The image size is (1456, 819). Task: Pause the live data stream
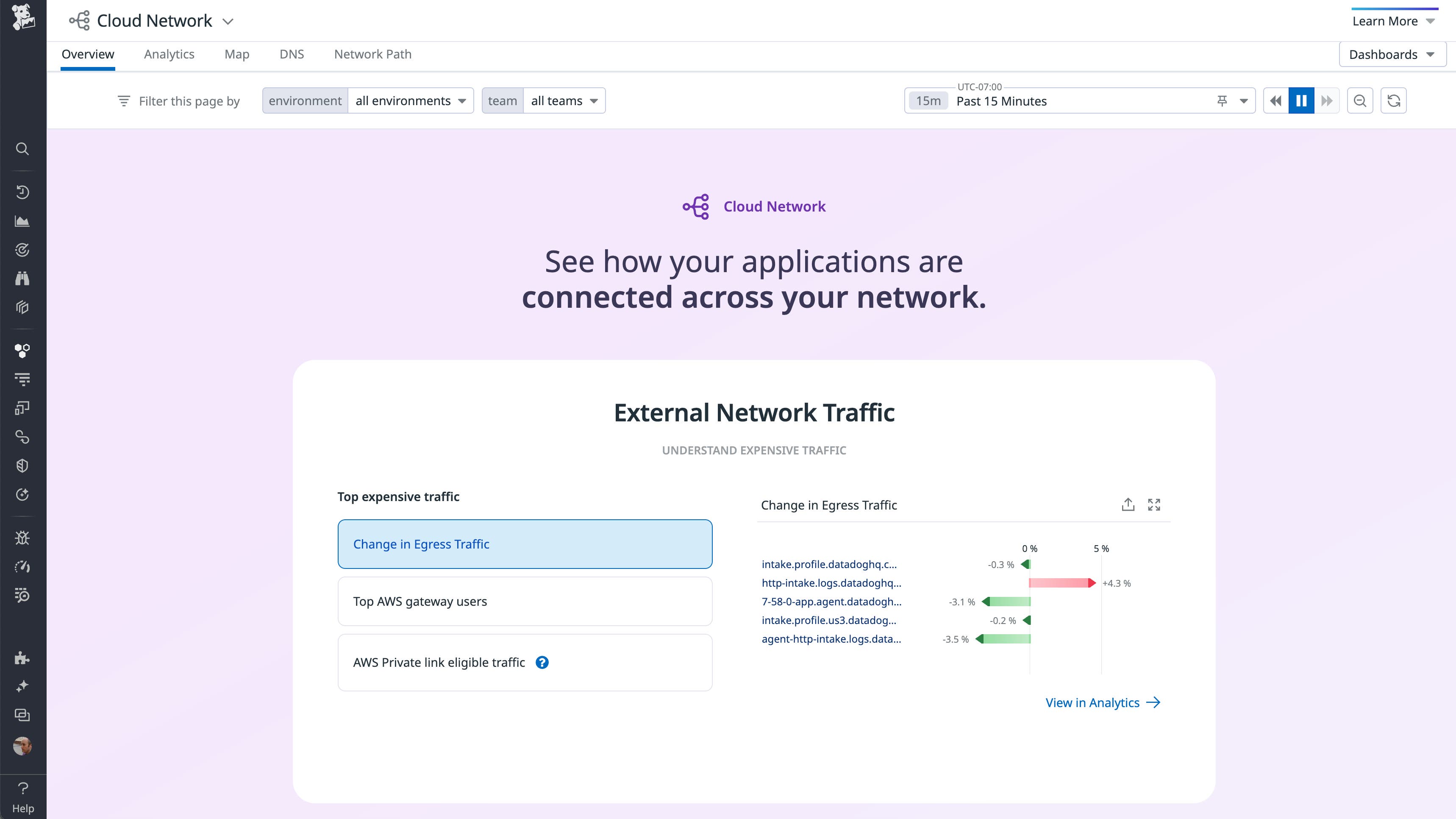coord(1302,100)
